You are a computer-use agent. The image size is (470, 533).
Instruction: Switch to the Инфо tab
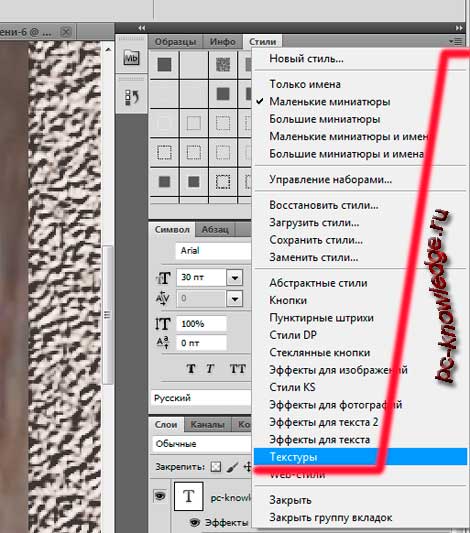click(x=223, y=42)
